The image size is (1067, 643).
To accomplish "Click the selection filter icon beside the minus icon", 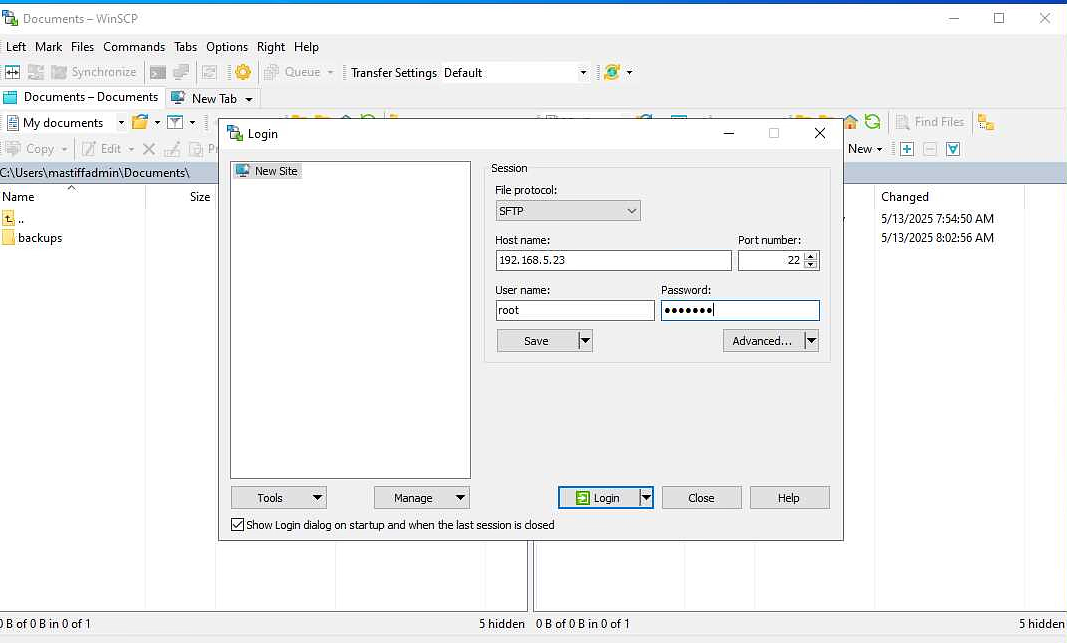I will coord(953,149).
